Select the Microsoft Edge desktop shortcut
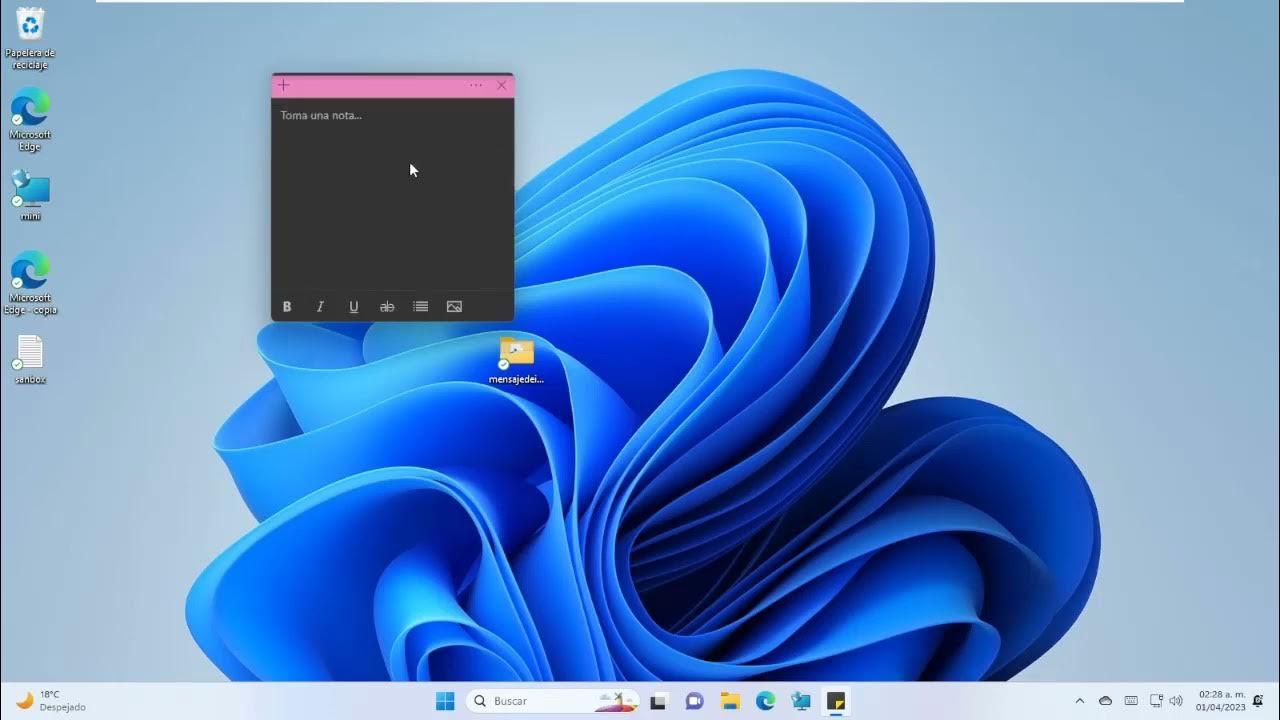This screenshot has width=1280, height=720. 30,118
